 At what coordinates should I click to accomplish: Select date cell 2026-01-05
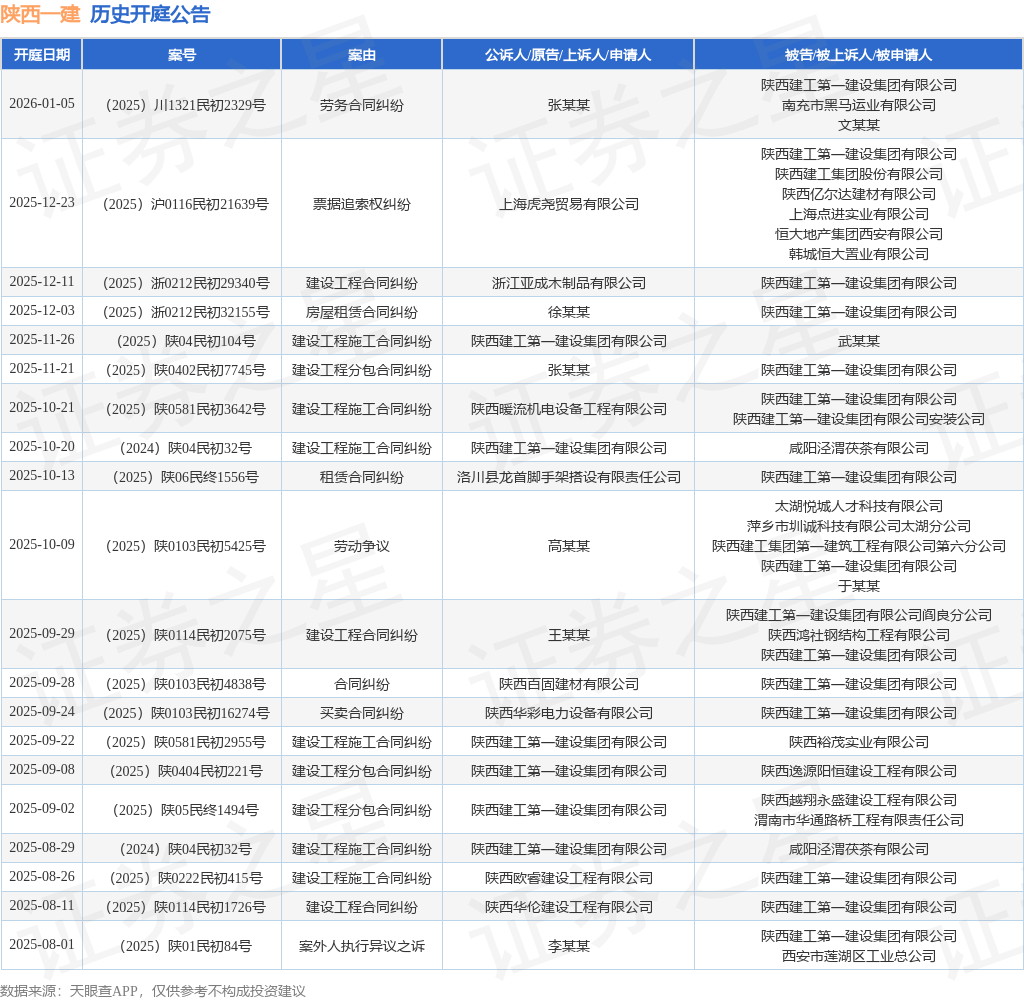[42, 104]
